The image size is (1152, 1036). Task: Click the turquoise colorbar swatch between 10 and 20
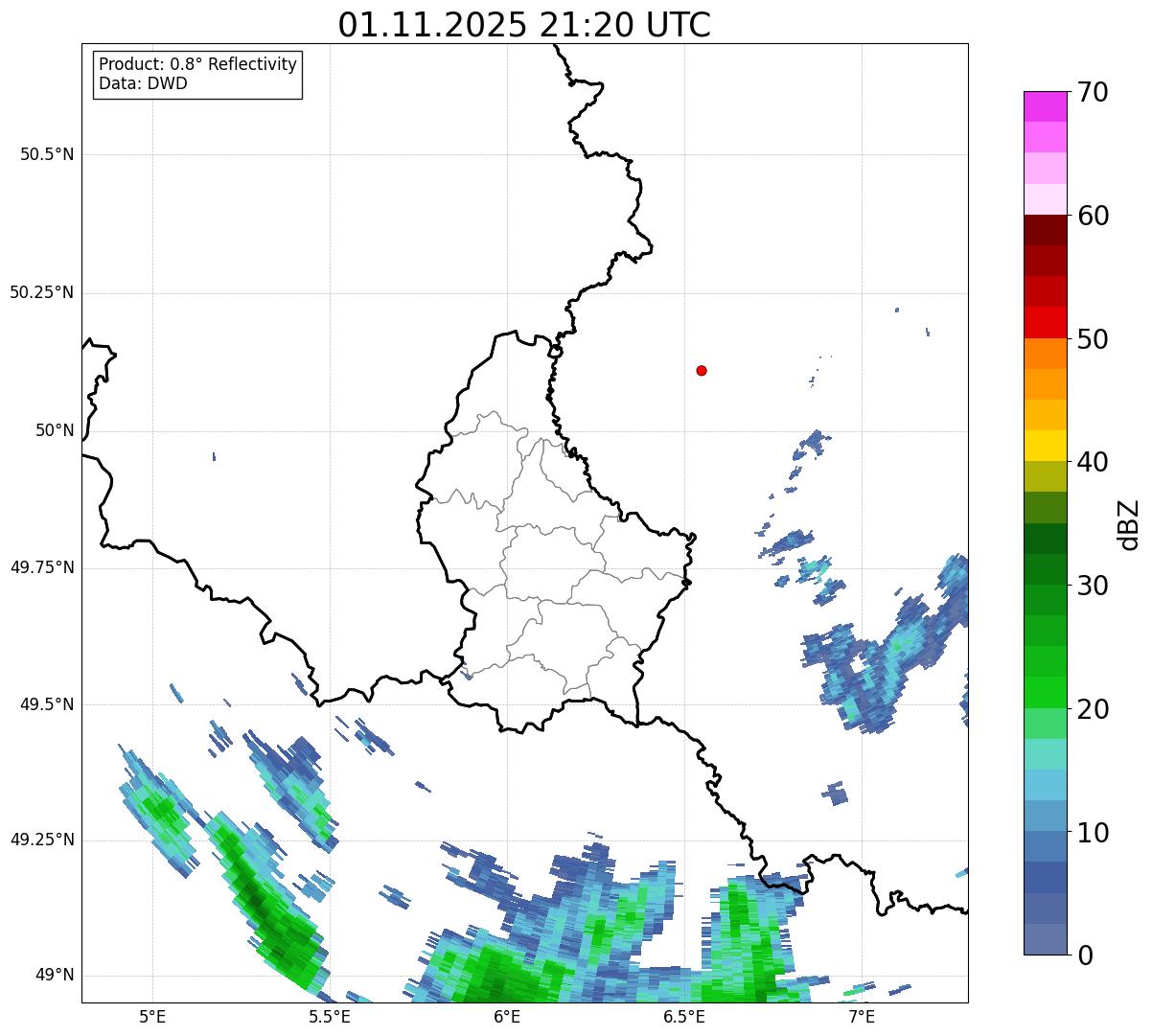pyautogui.click(x=1045, y=754)
